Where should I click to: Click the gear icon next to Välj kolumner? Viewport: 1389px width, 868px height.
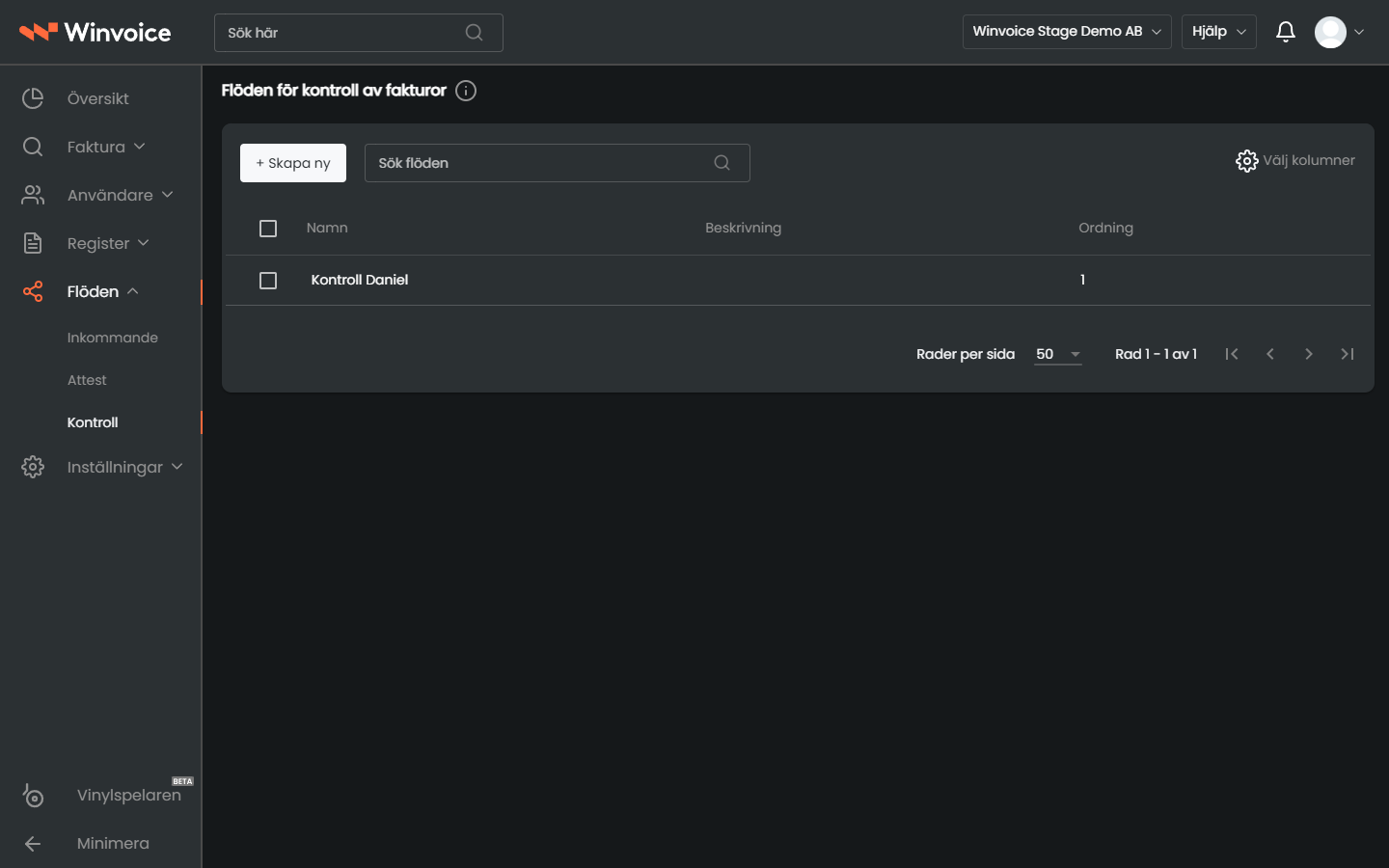(x=1246, y=161)
